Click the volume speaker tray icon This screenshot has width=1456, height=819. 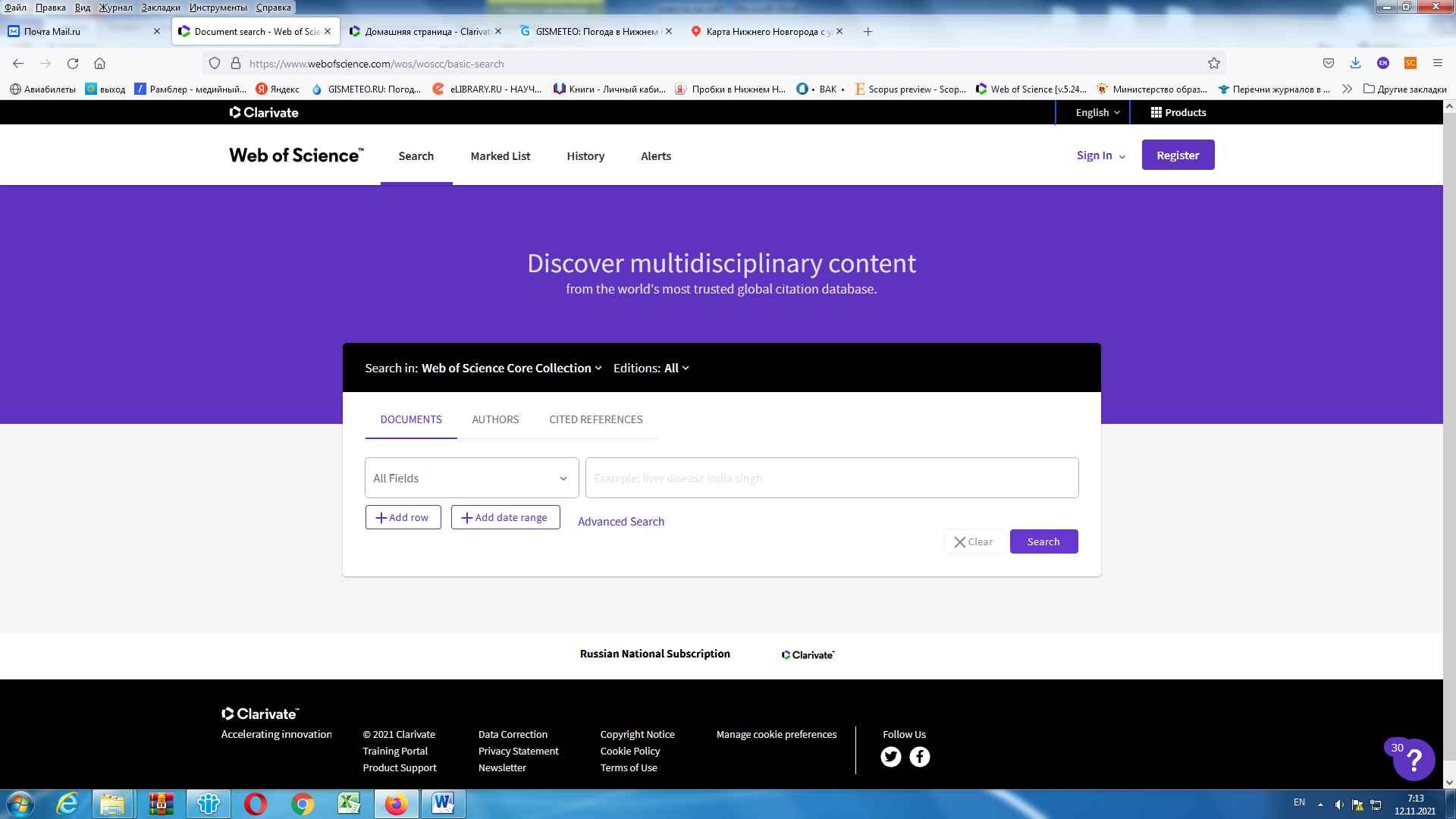click(x=1339, y=805)
